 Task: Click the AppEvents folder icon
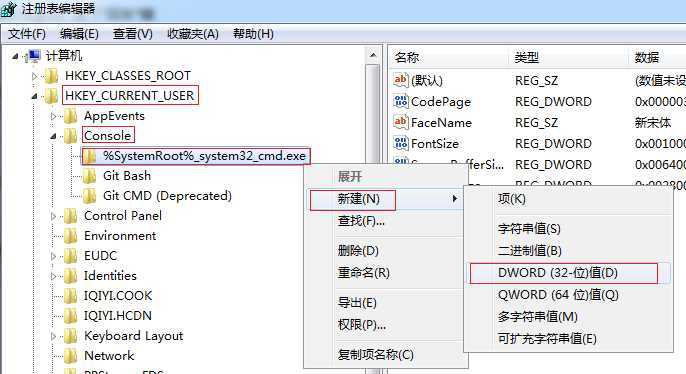pyautogui.click(x=70, y=116)
